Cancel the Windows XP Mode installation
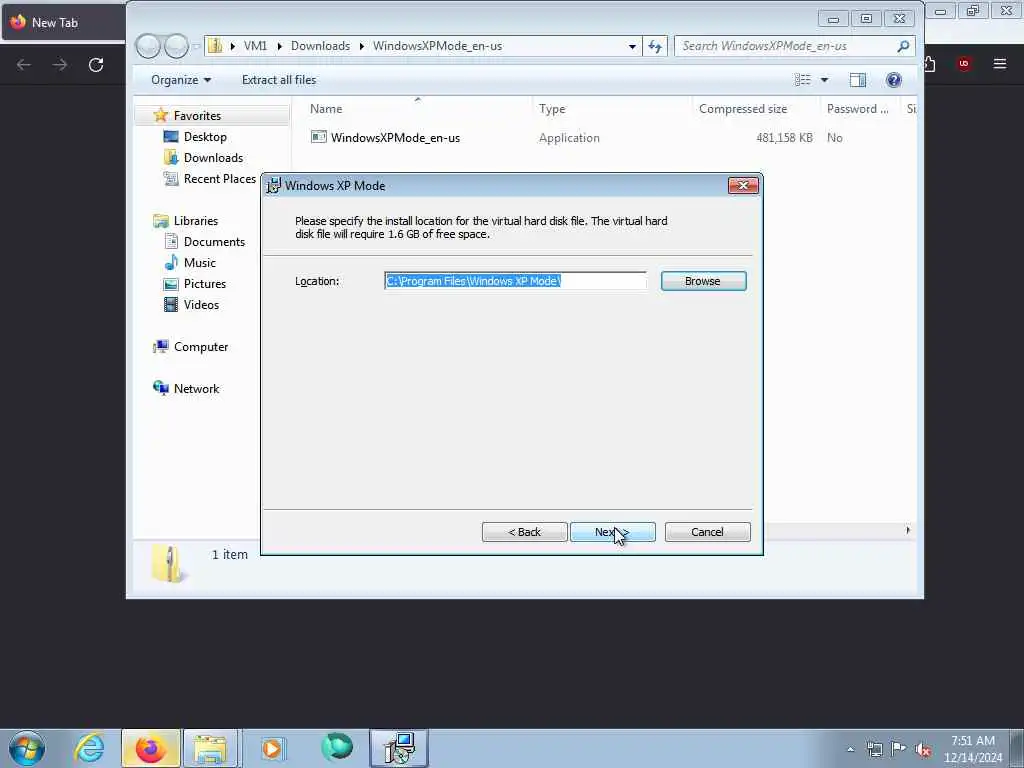Viewport: 1024px width, 768px height. click(x=707, y=532)
